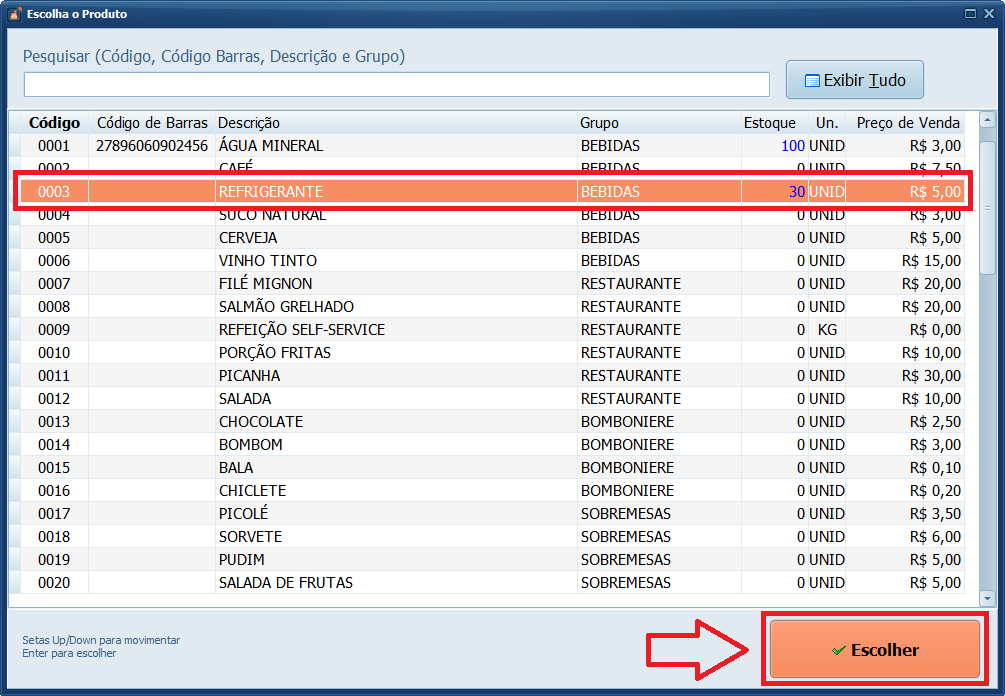This screenshot has height=696, width=1005.
Task: Click the scrollbar down arrow
Action: click(987, 597)
